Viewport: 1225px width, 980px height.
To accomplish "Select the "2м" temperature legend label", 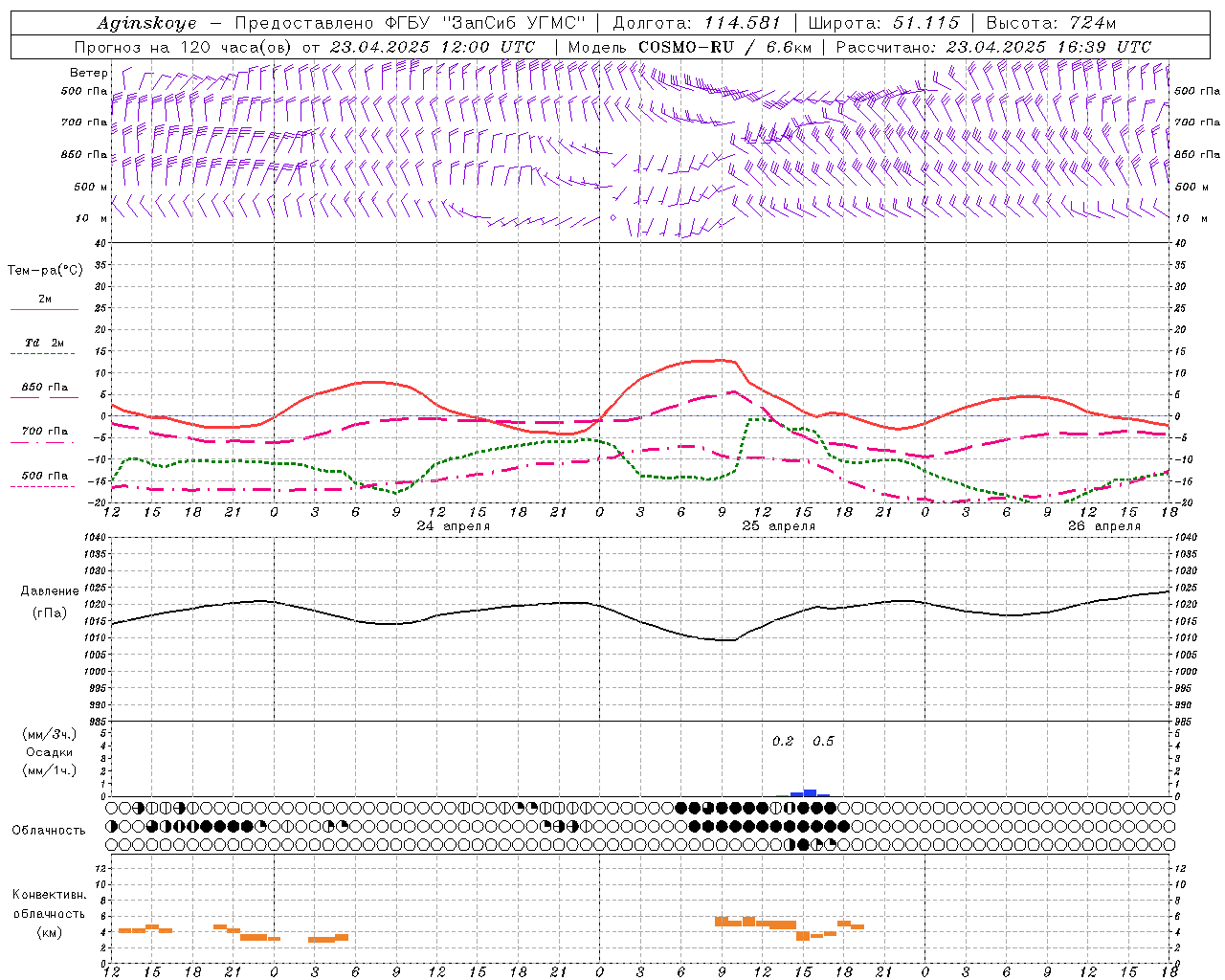I will tap(45, 300).
